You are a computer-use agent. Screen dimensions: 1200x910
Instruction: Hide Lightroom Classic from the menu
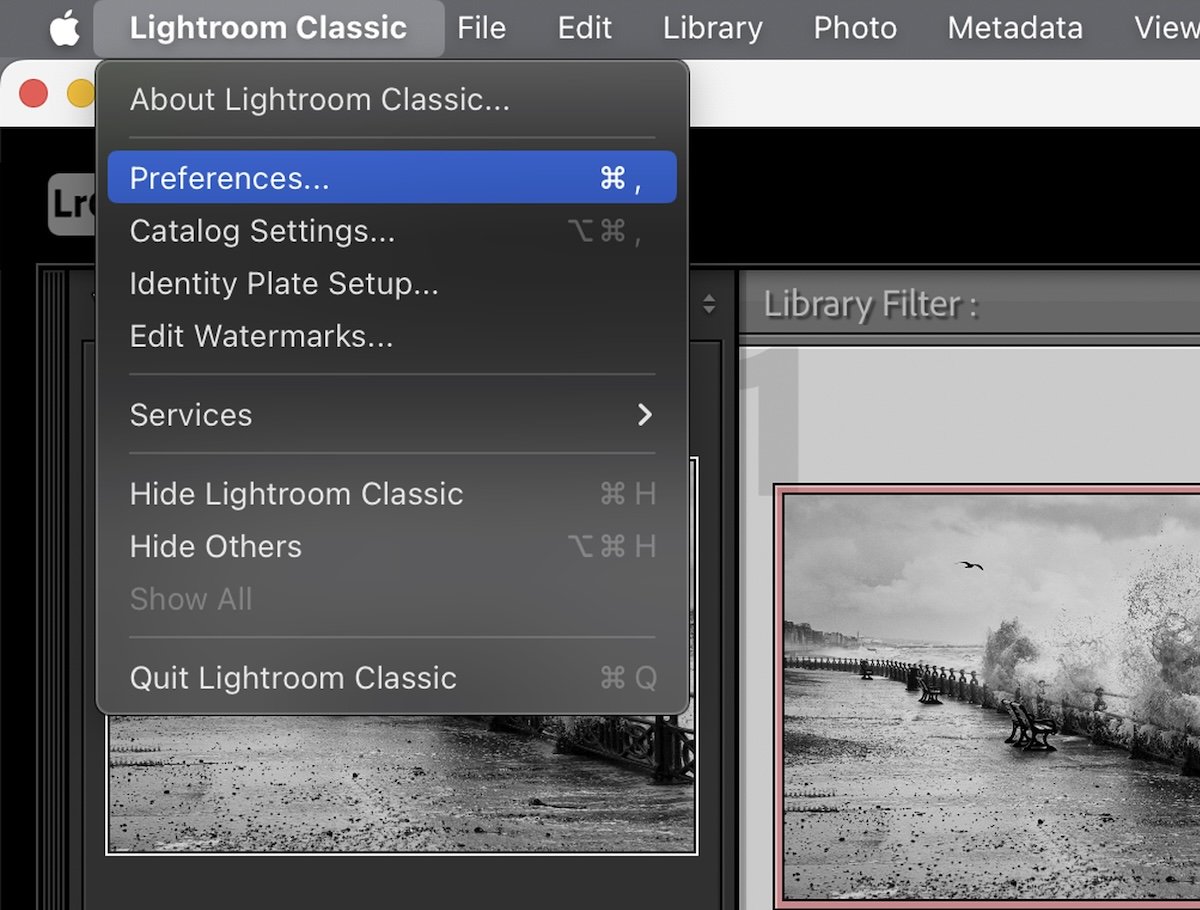coord(296,493)
